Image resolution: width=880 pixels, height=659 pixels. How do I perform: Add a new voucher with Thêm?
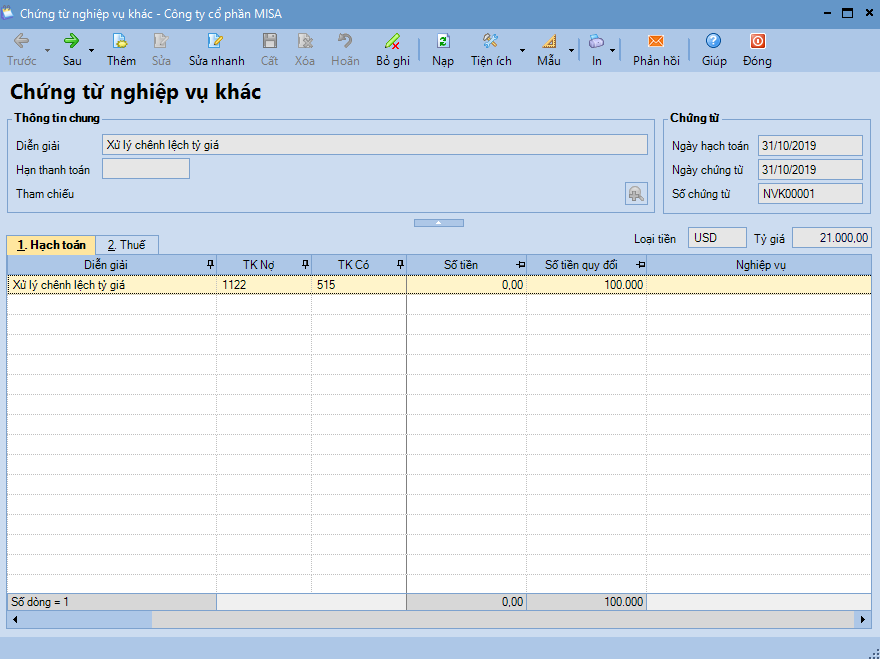[121, 50]
